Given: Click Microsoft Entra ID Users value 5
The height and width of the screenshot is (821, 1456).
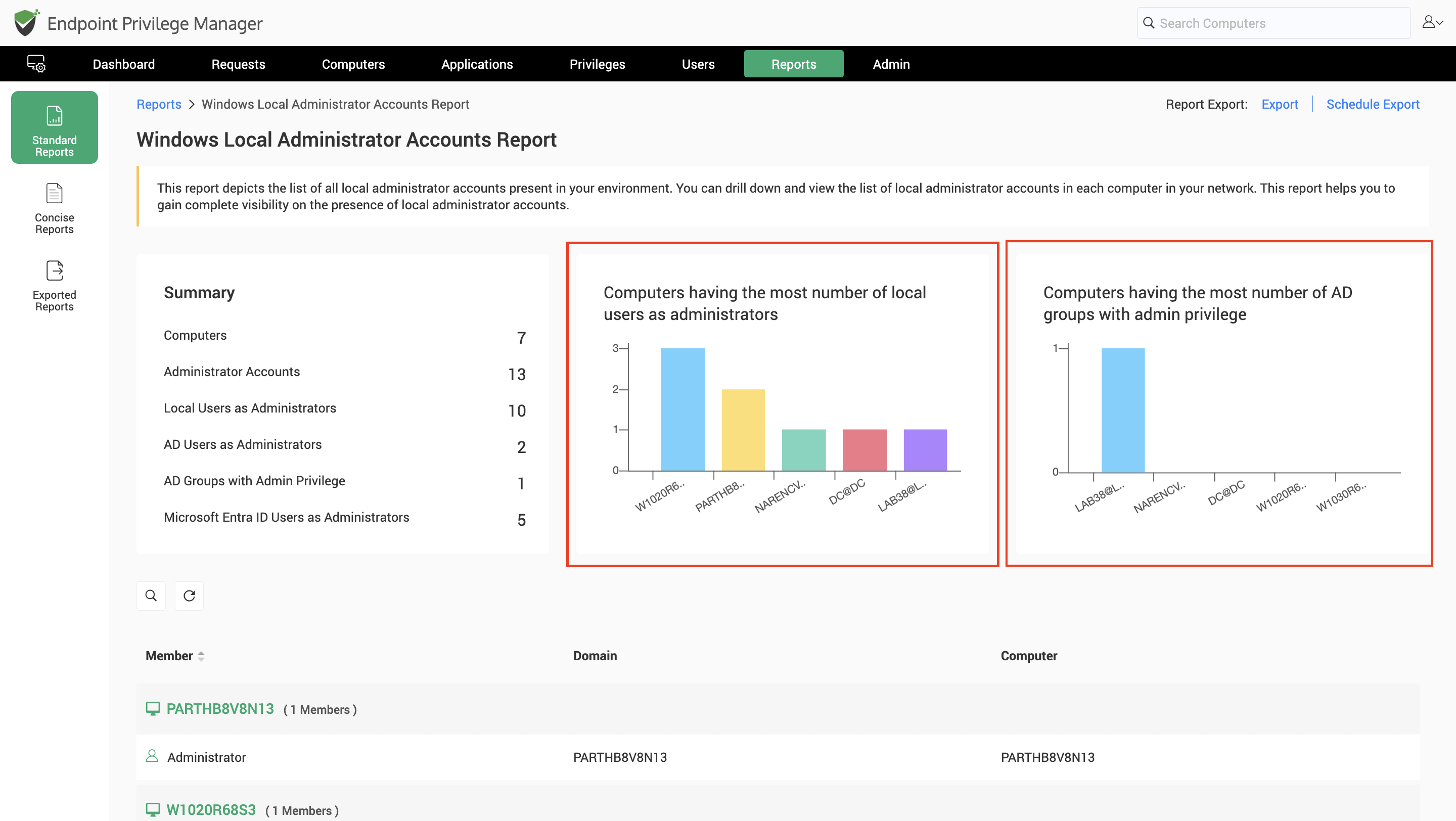Looking at the screenshot, I should tap(521, 520).
